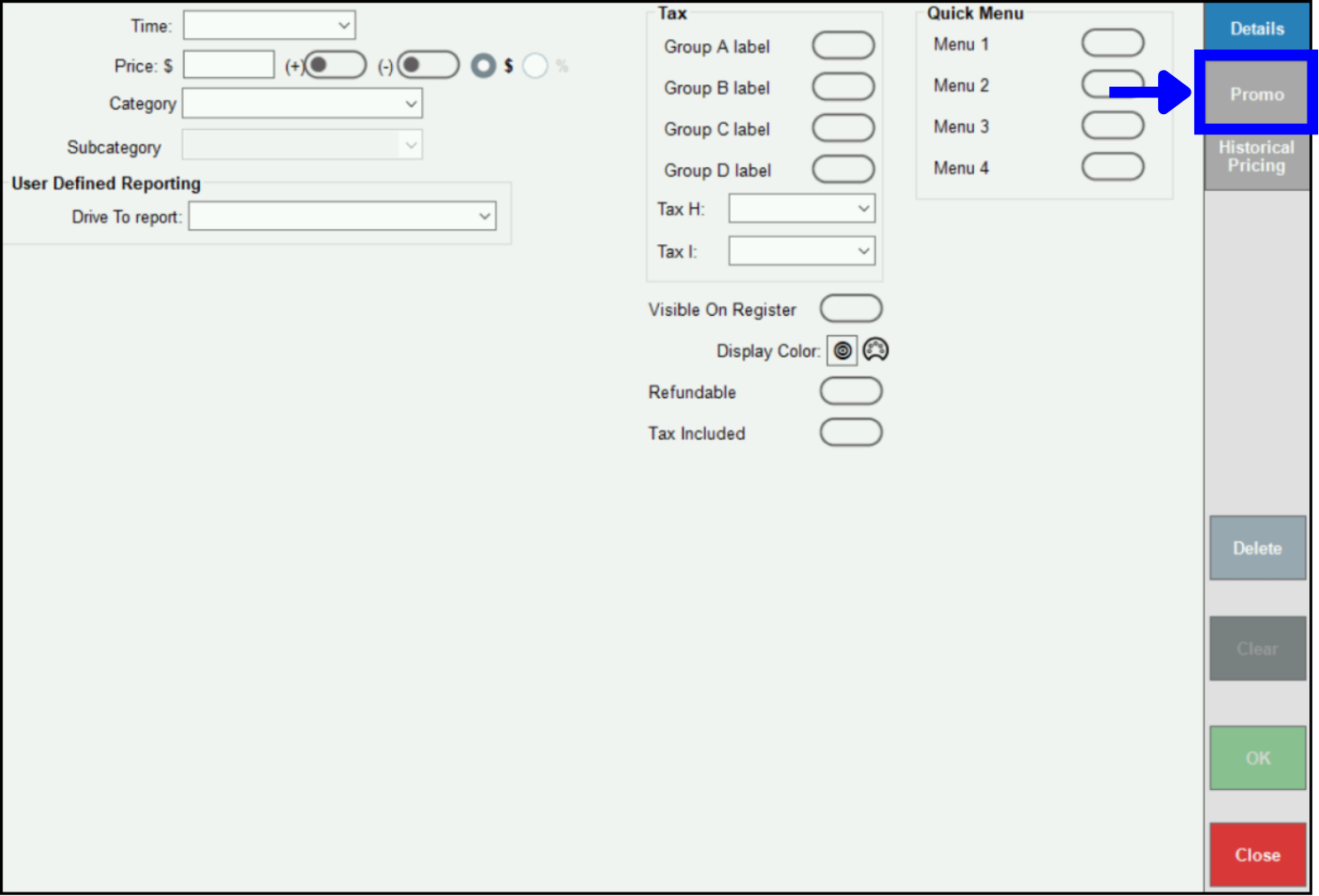The image size is (1319, 896).
Task: Open the Drive To report dropdown
Action: 342,216
